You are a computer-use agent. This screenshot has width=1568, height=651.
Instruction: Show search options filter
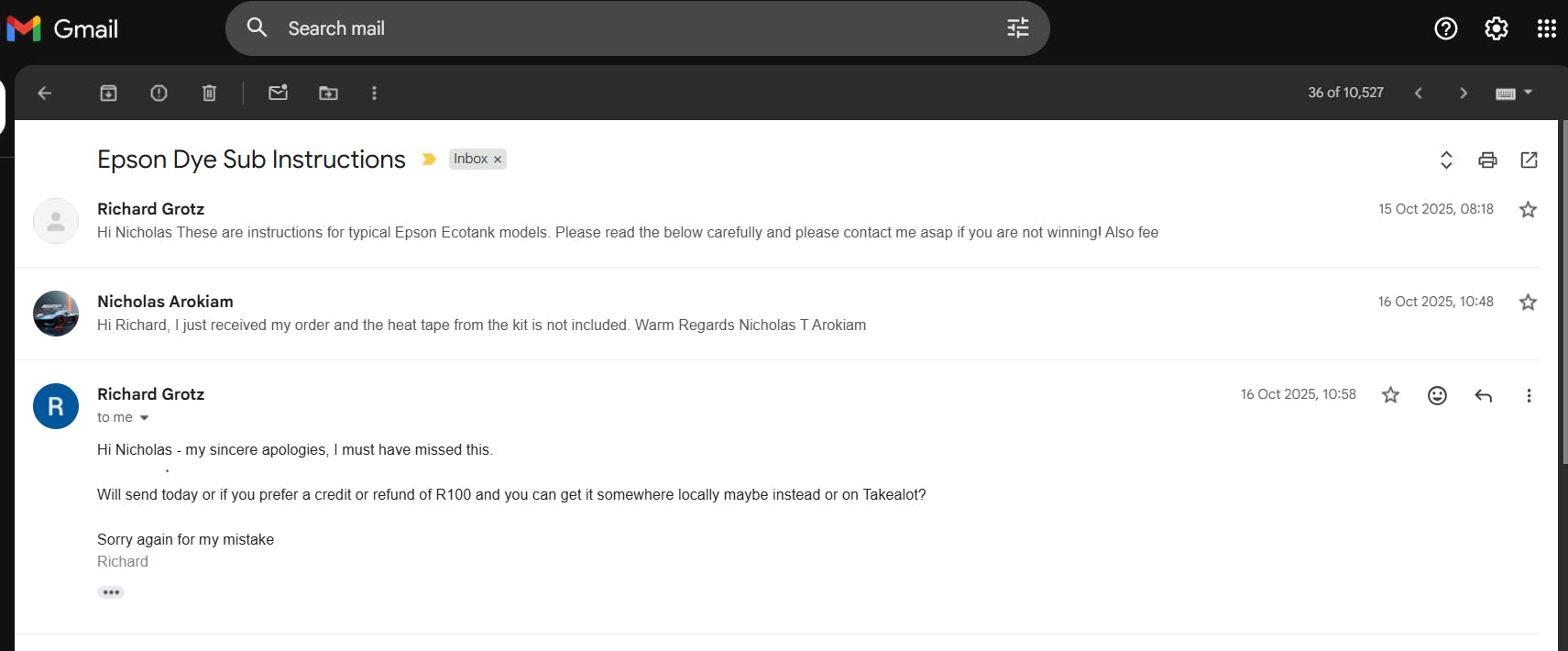1017,28
